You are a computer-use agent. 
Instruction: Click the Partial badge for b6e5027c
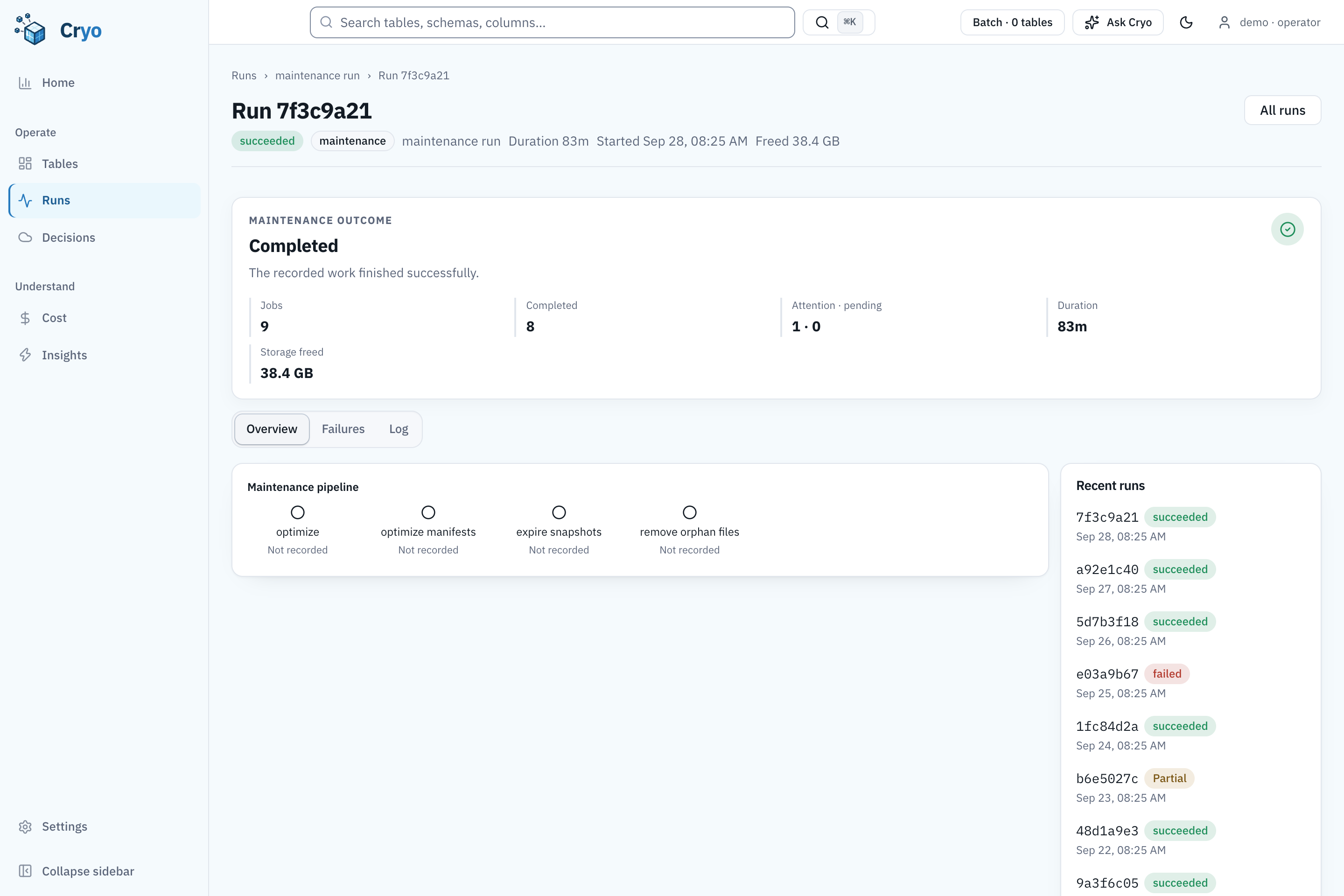[1169, 778]
